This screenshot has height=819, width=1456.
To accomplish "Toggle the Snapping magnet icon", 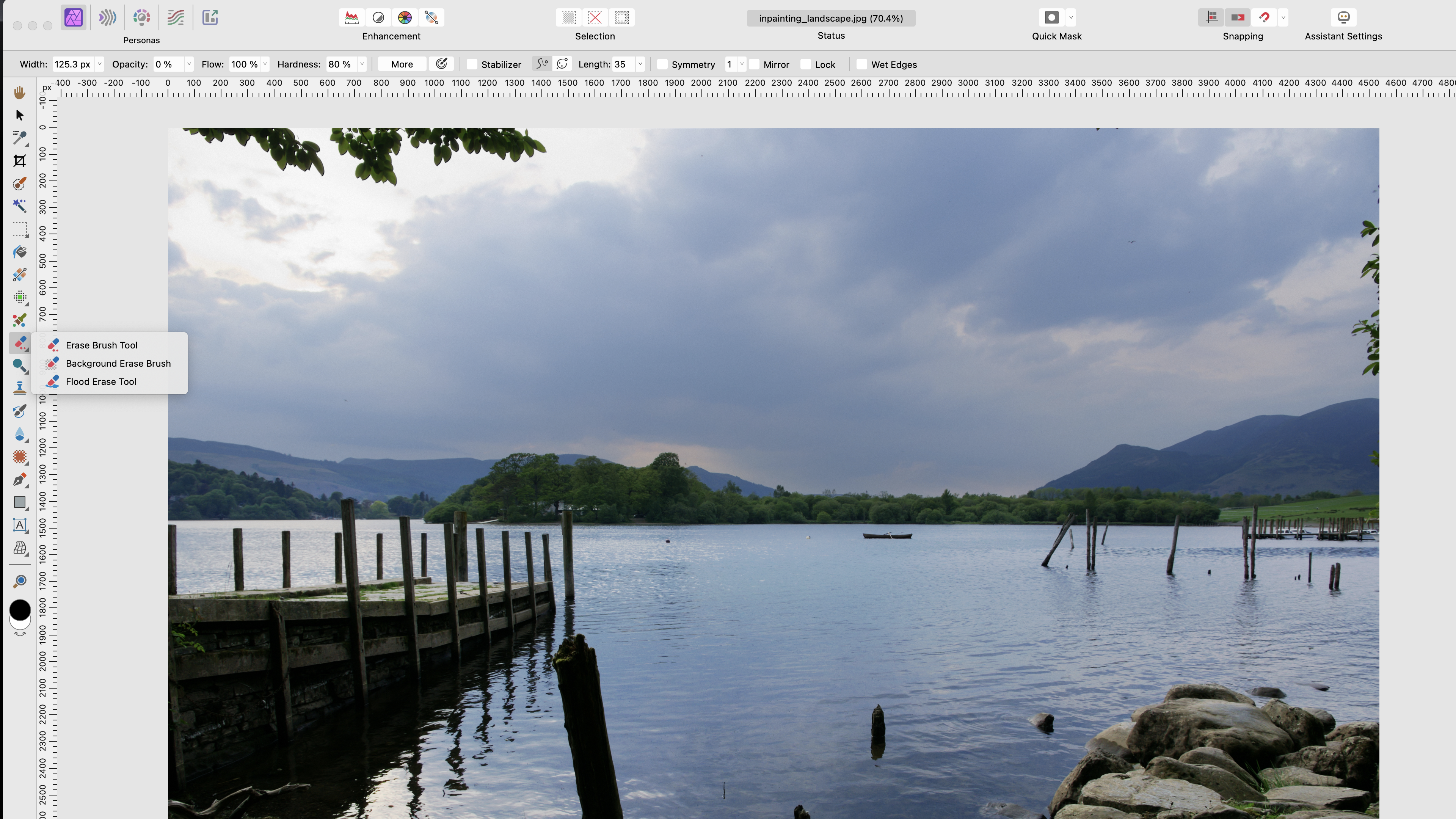I will 1265,17.
